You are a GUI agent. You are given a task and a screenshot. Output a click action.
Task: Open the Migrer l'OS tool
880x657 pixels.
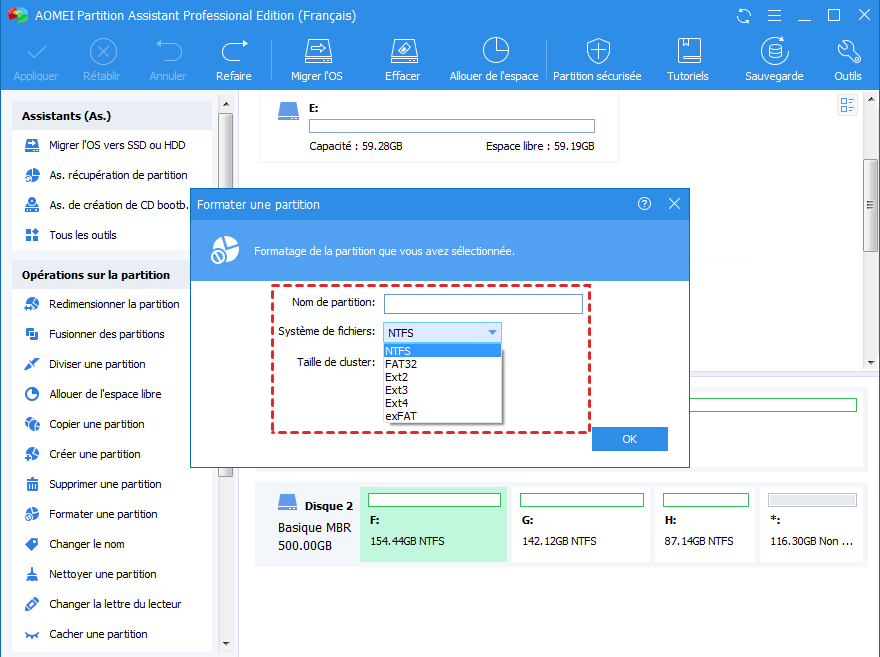pos(317,59)
